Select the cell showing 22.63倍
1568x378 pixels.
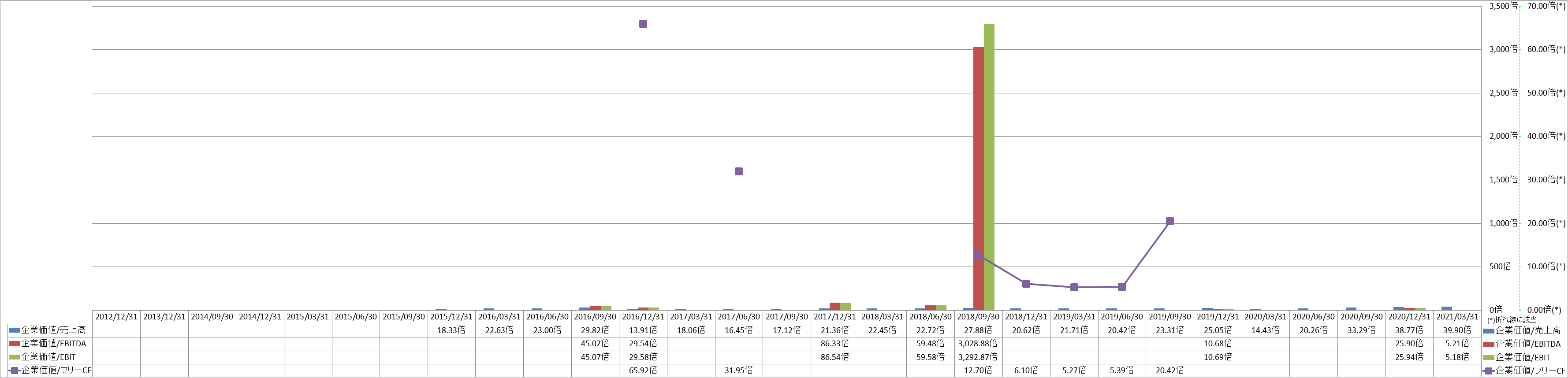click(499, 330)
